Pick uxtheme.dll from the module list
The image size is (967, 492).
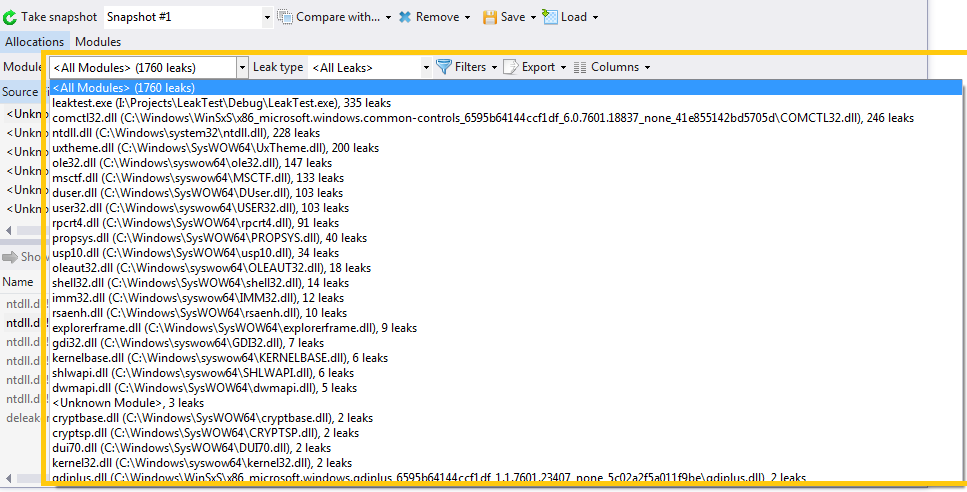point(215,148)
